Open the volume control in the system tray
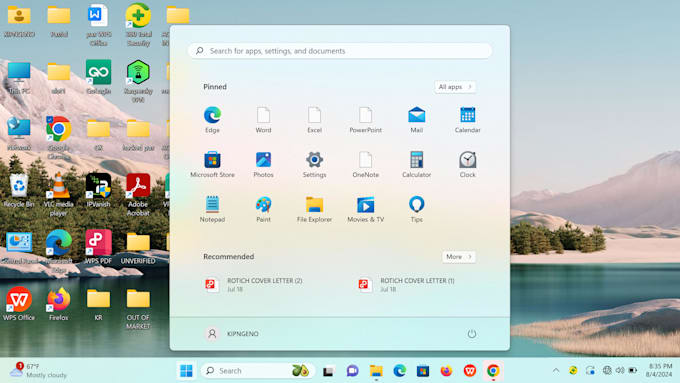This screenshot has height=383, width=680. click(620, 370)
